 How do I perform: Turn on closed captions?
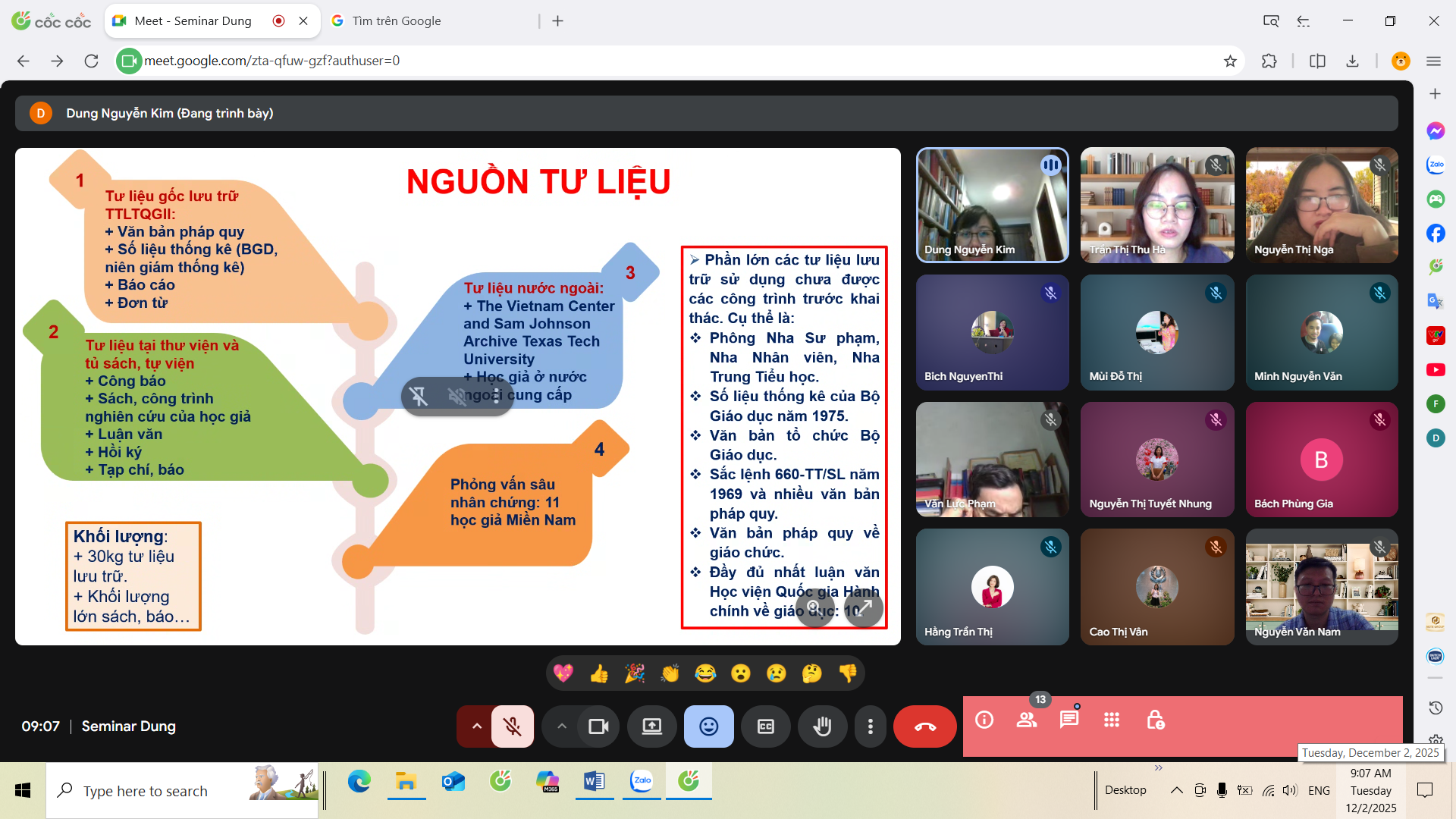coord(766,726)
